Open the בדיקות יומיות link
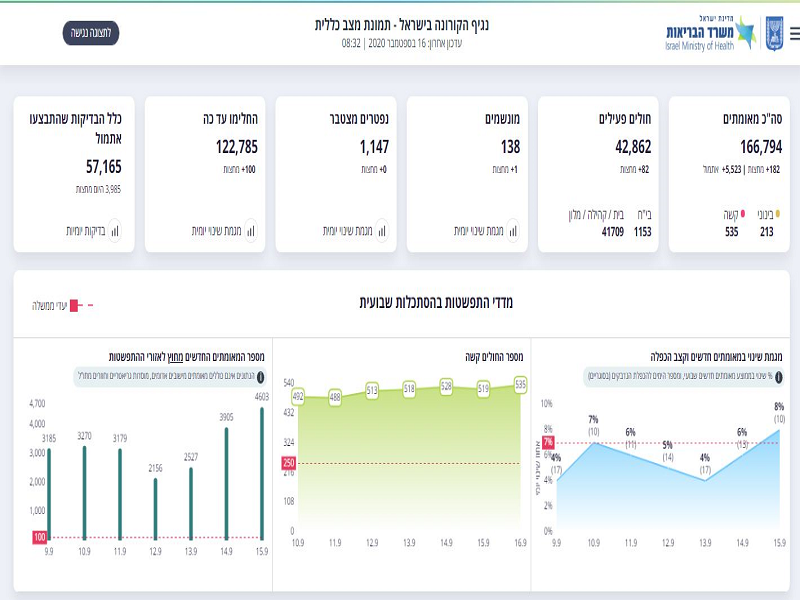Viewport: 800px width, 600px height. coord(87,231)
